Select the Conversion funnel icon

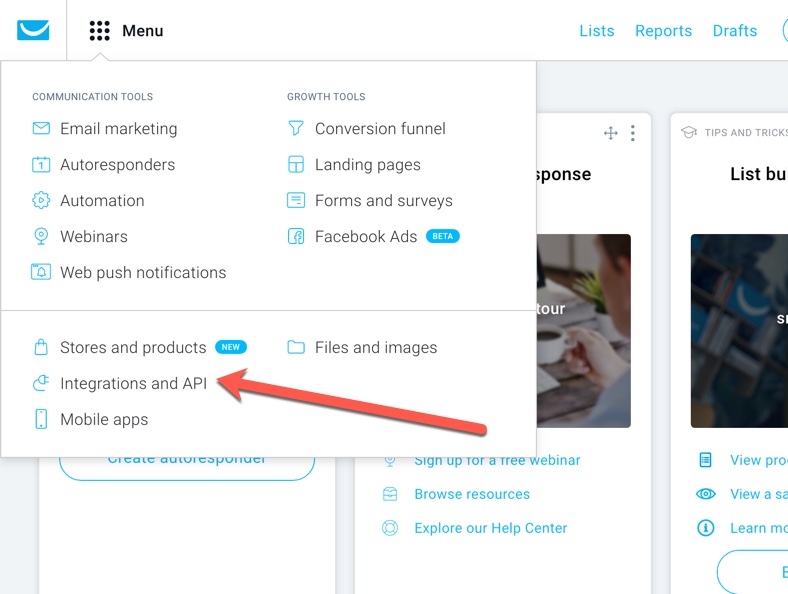pyautogui.click(x=296, y=129)
